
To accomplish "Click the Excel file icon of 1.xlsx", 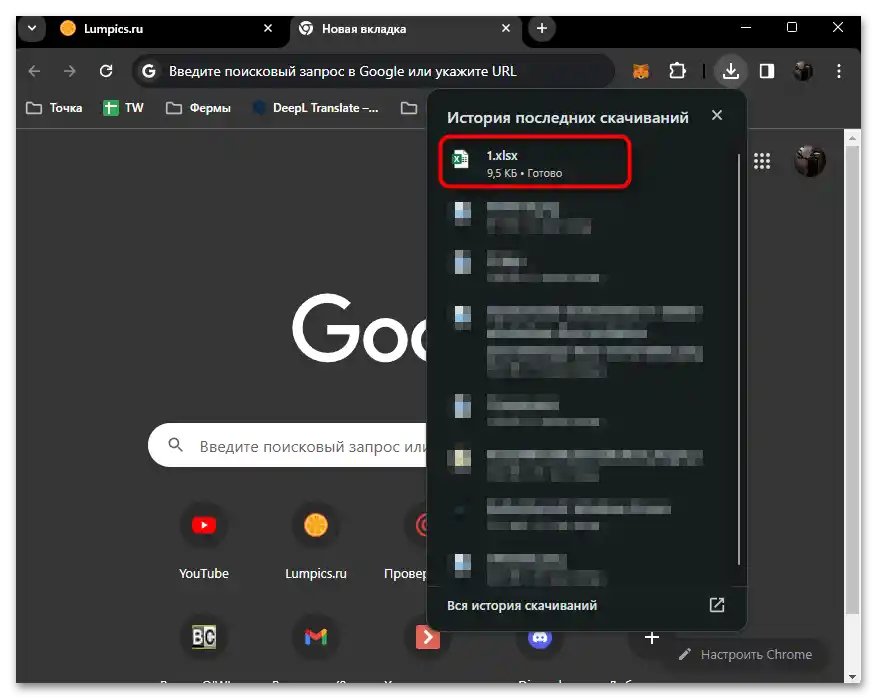I will pyautogui.click(x=460, y=160).
